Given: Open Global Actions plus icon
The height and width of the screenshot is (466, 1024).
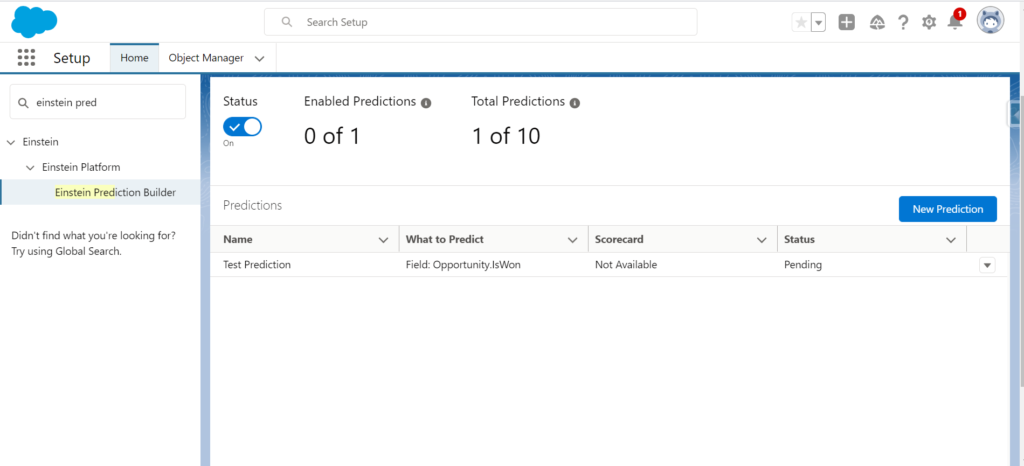Looking at the screenshot, I should click(846, 22).
